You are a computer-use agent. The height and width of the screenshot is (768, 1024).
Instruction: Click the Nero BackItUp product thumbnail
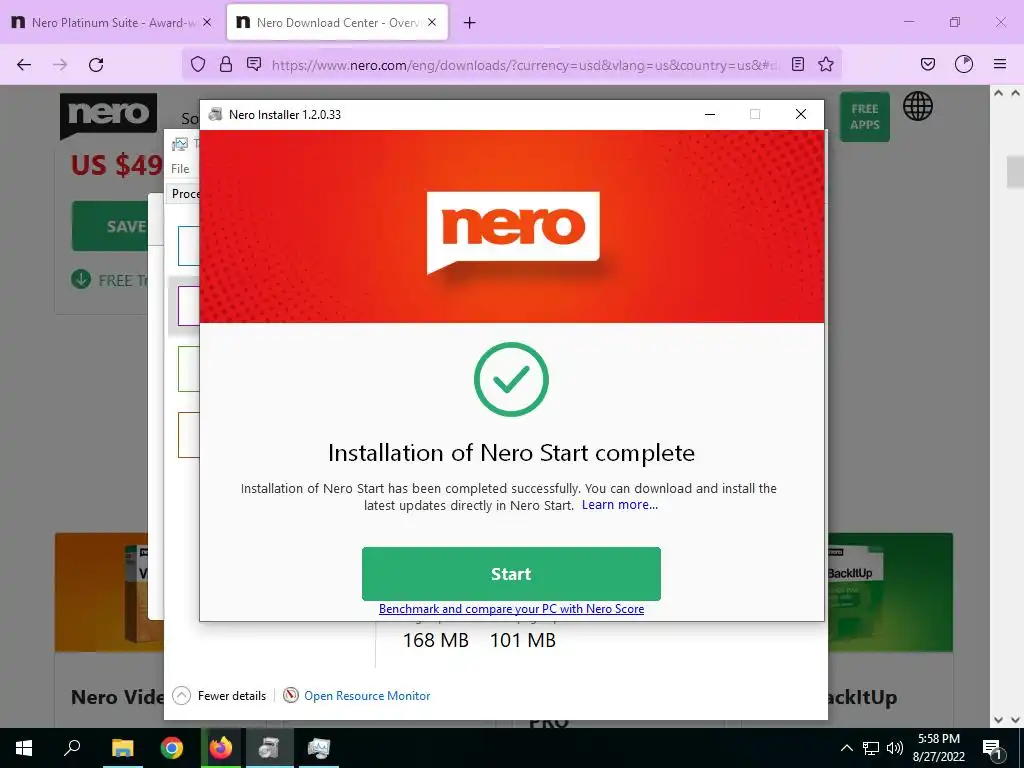[x=890, y=592]
